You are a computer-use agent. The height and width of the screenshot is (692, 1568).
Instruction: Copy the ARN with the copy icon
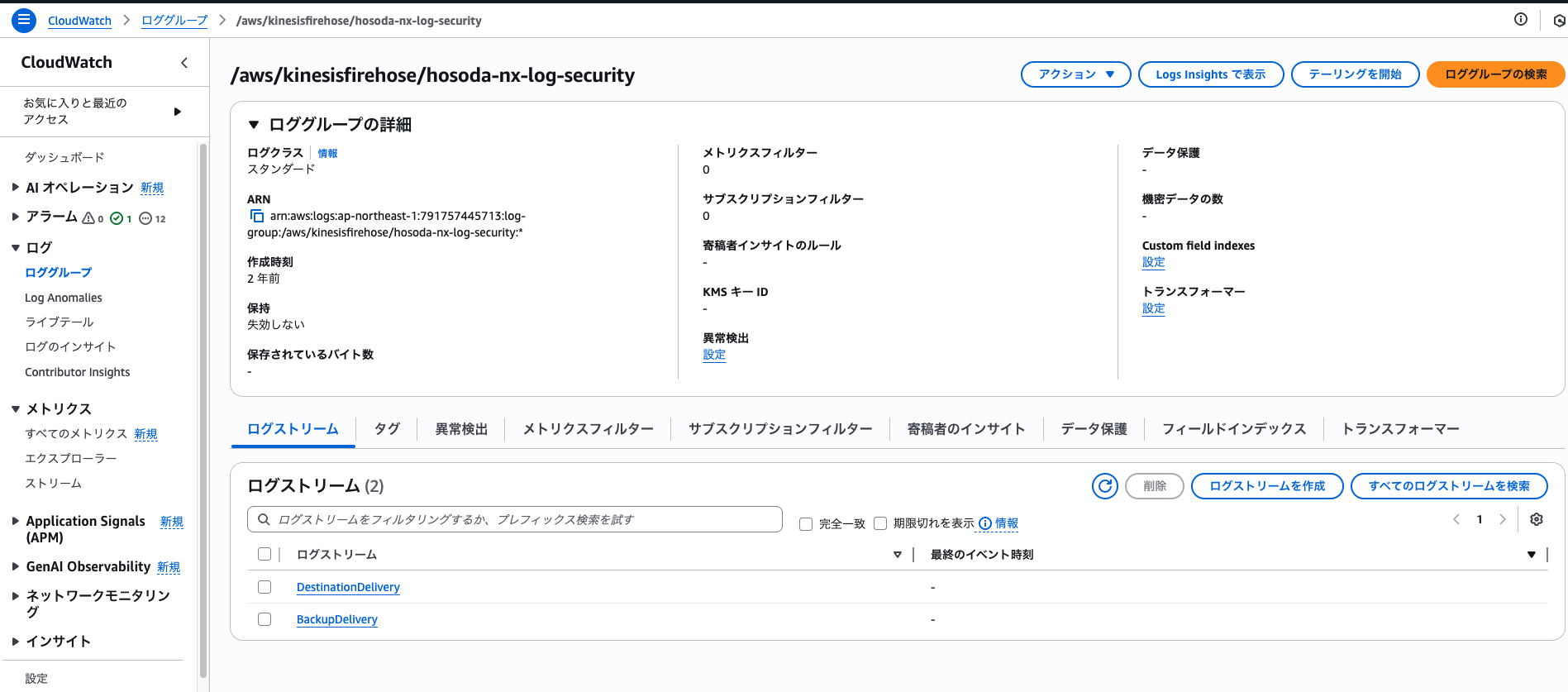[257, 216]
